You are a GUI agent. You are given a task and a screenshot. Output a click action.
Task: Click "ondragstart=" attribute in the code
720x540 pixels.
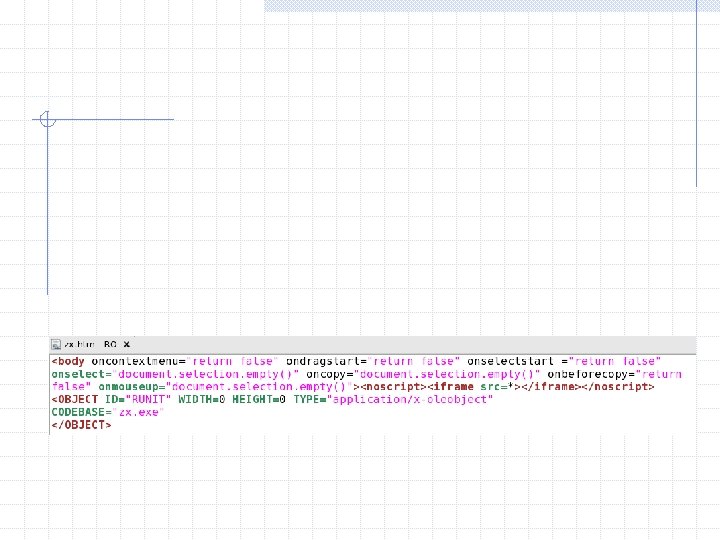click(x=326, y=362)
